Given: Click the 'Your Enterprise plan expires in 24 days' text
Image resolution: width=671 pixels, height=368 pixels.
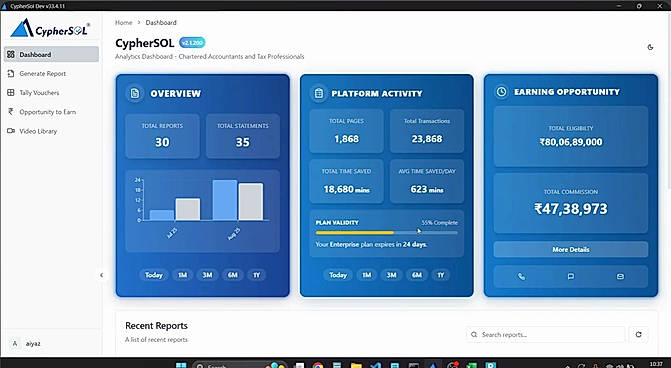Looking at the screenshot, I should pyautogui.click(x=371, y=244).
